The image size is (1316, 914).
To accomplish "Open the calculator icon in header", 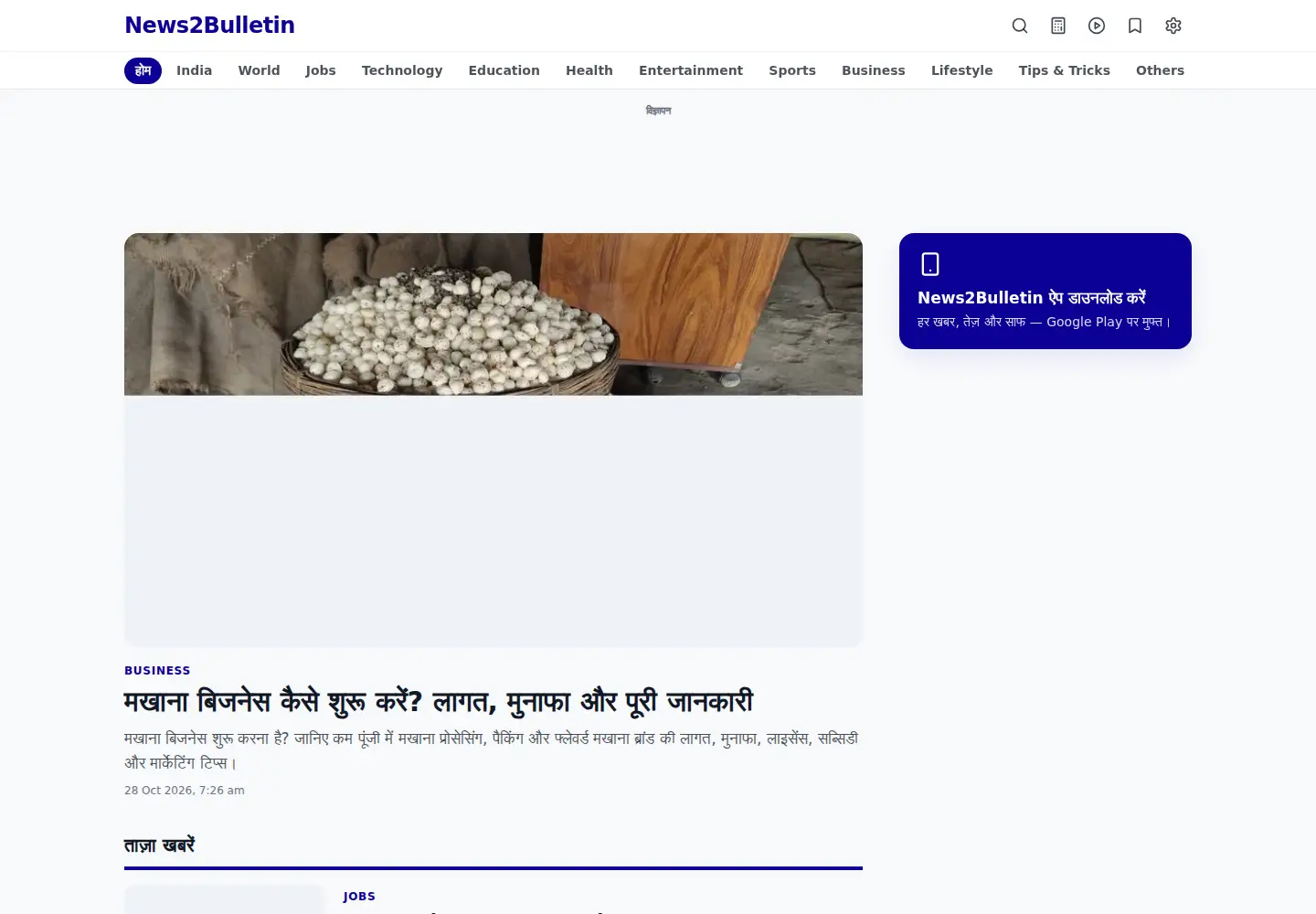I will (x=1058, y=26).
